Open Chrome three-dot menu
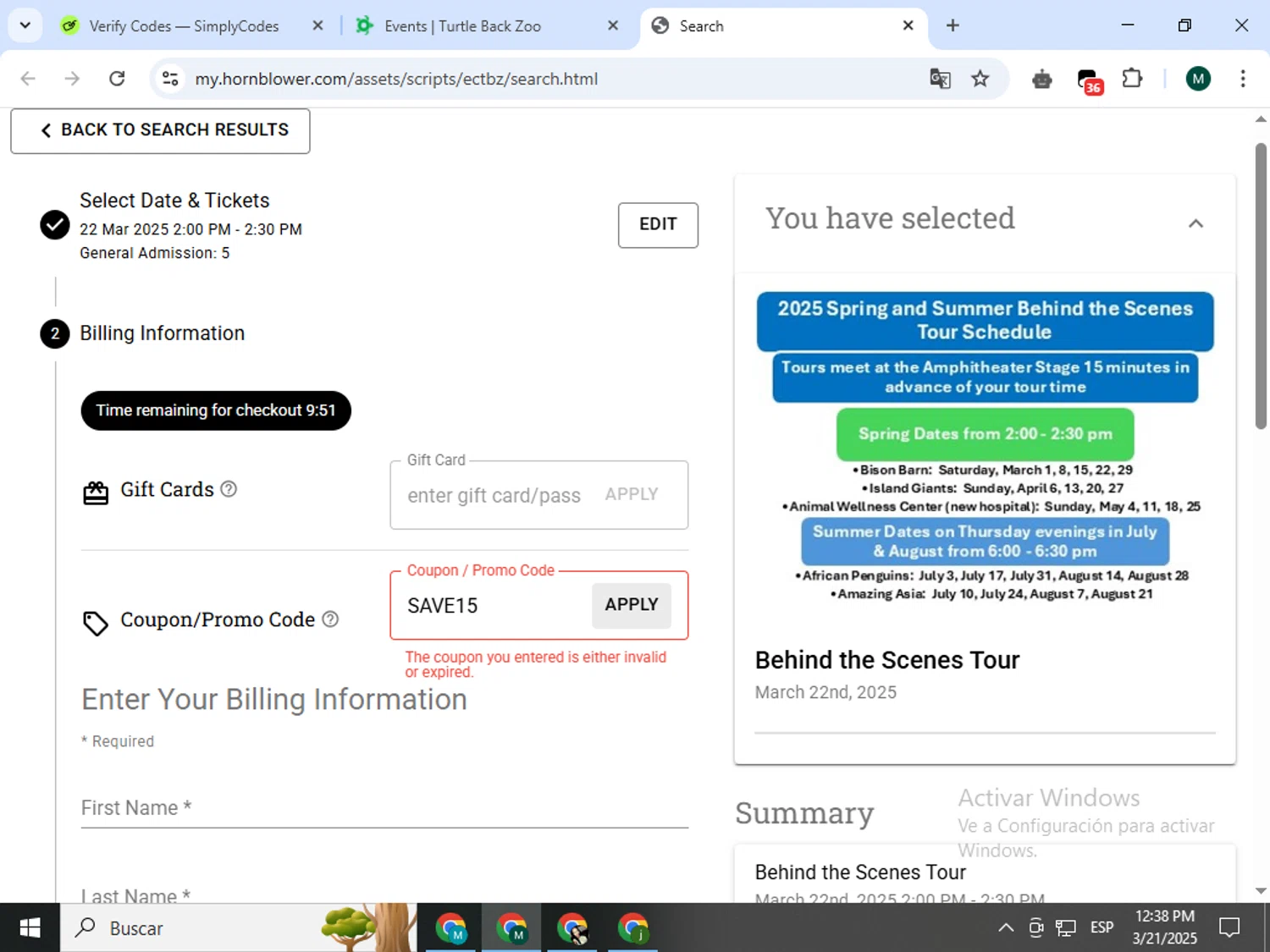The height and width of the screenshot is (952, 1270). (x=1242, y=79)
